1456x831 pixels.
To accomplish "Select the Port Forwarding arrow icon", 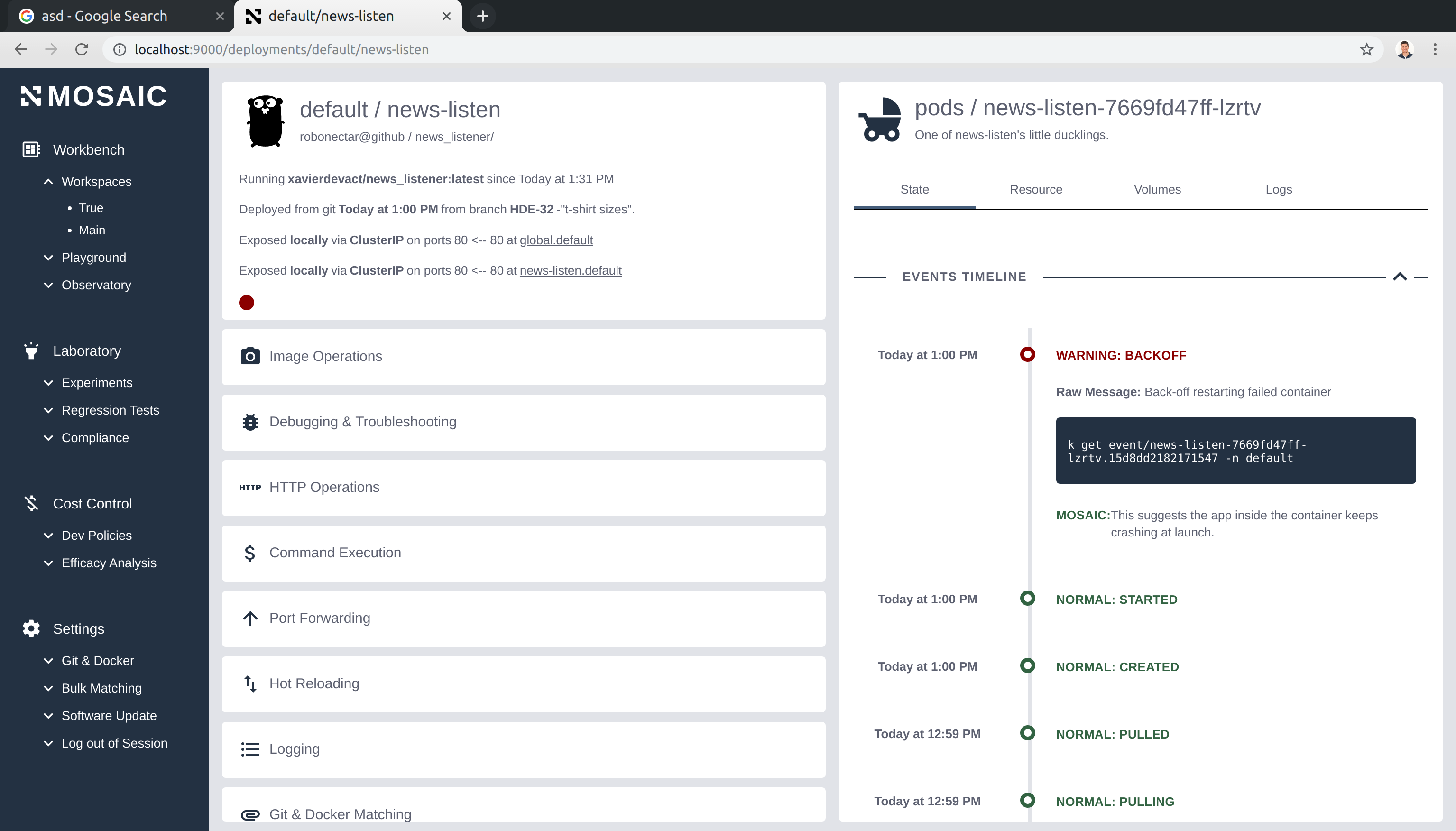I will (250, 618).
